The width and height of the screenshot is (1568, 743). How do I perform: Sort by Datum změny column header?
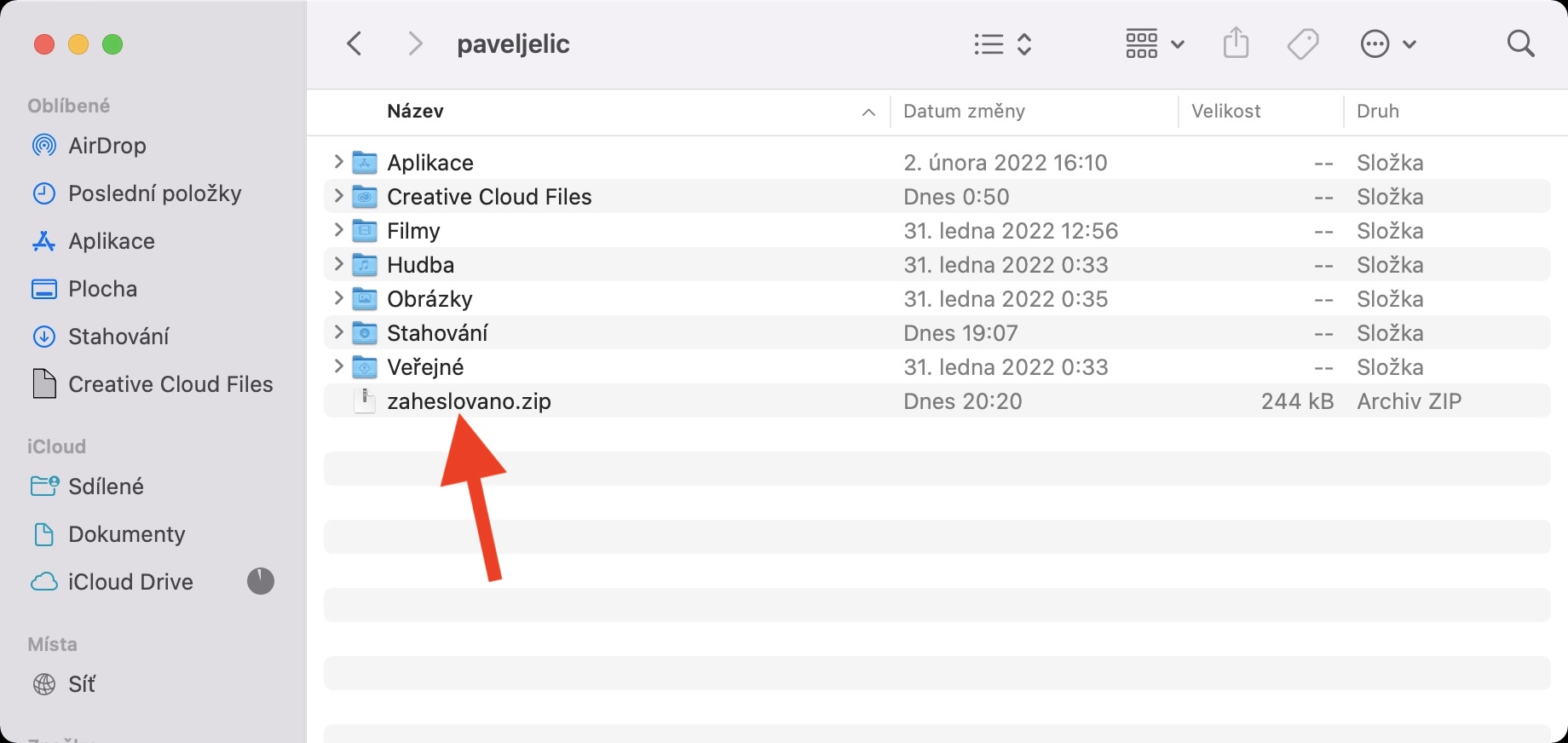click(x=964, y=112)
